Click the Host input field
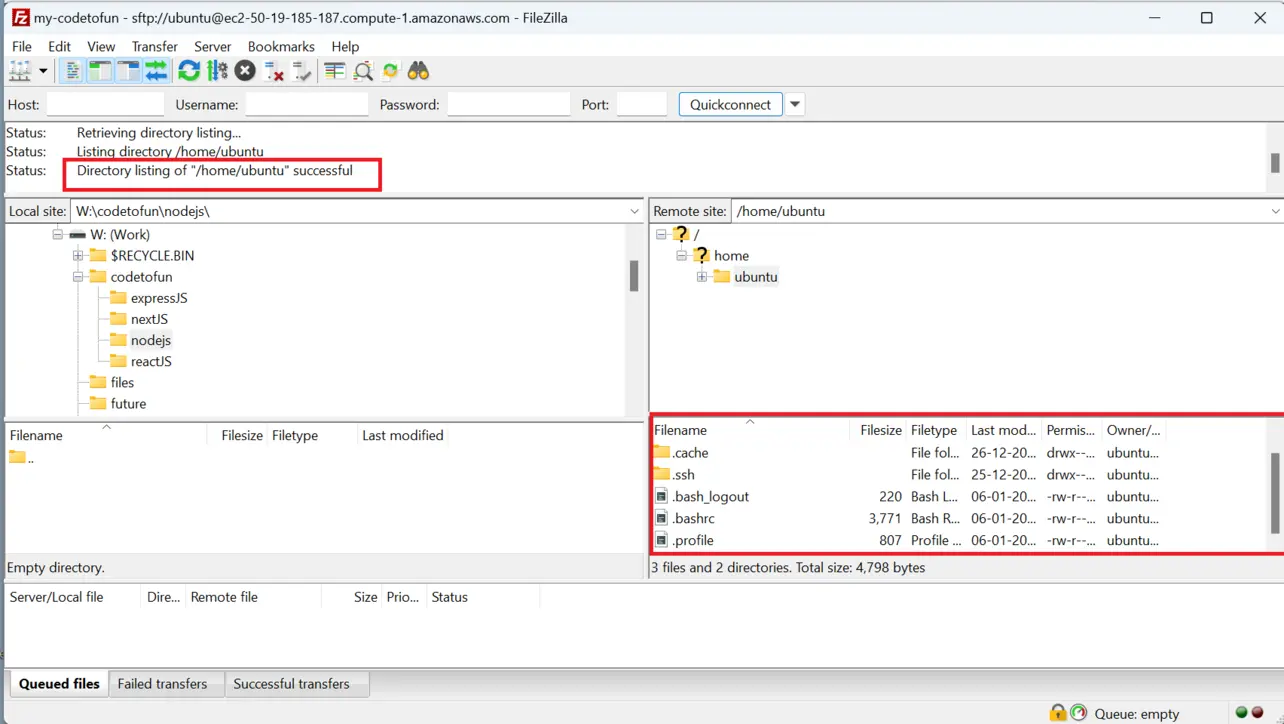 pos(105,104)
